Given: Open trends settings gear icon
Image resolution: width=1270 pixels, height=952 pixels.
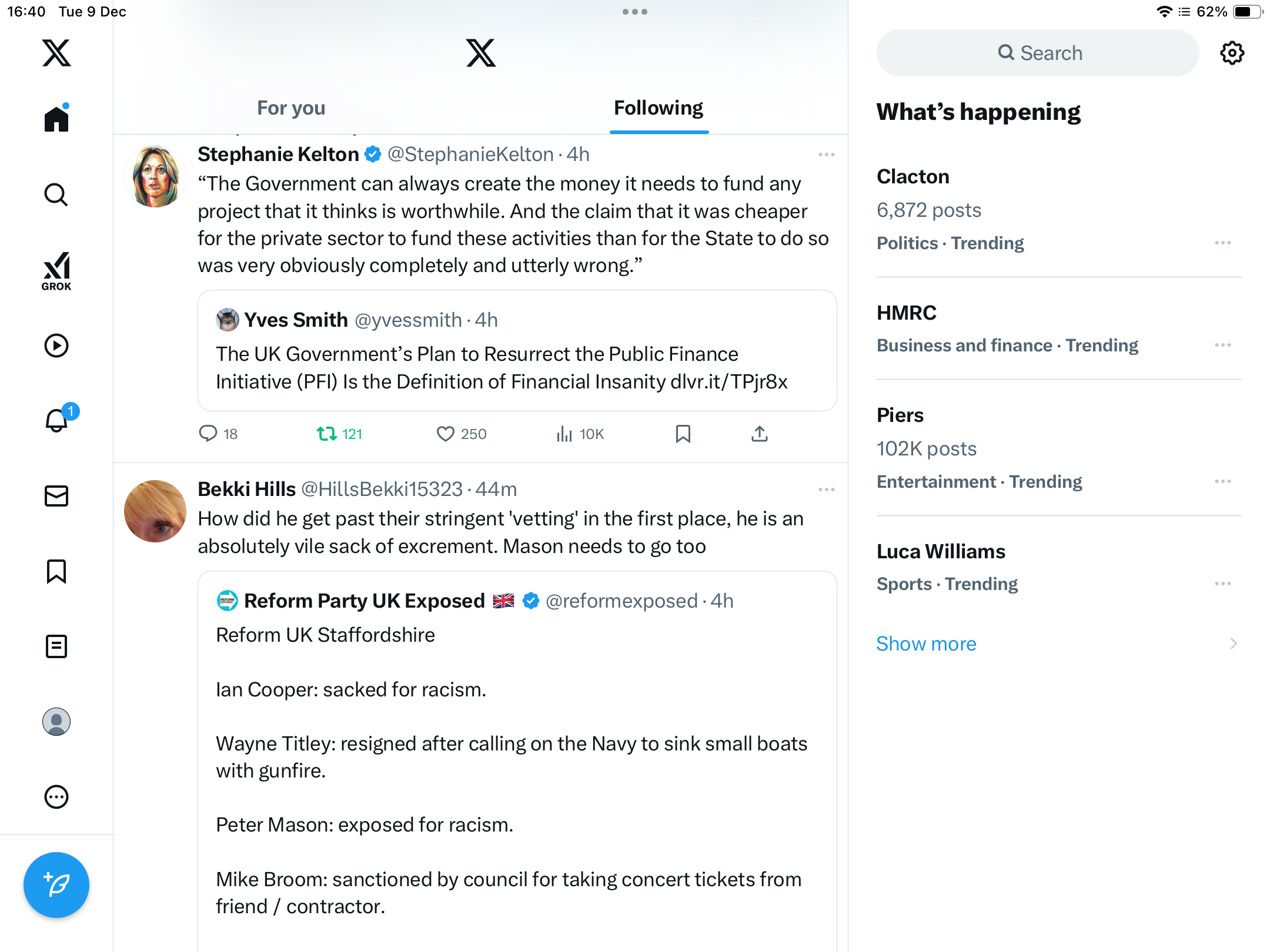Looking at the screenshot, I should [x=1232, y=53].
